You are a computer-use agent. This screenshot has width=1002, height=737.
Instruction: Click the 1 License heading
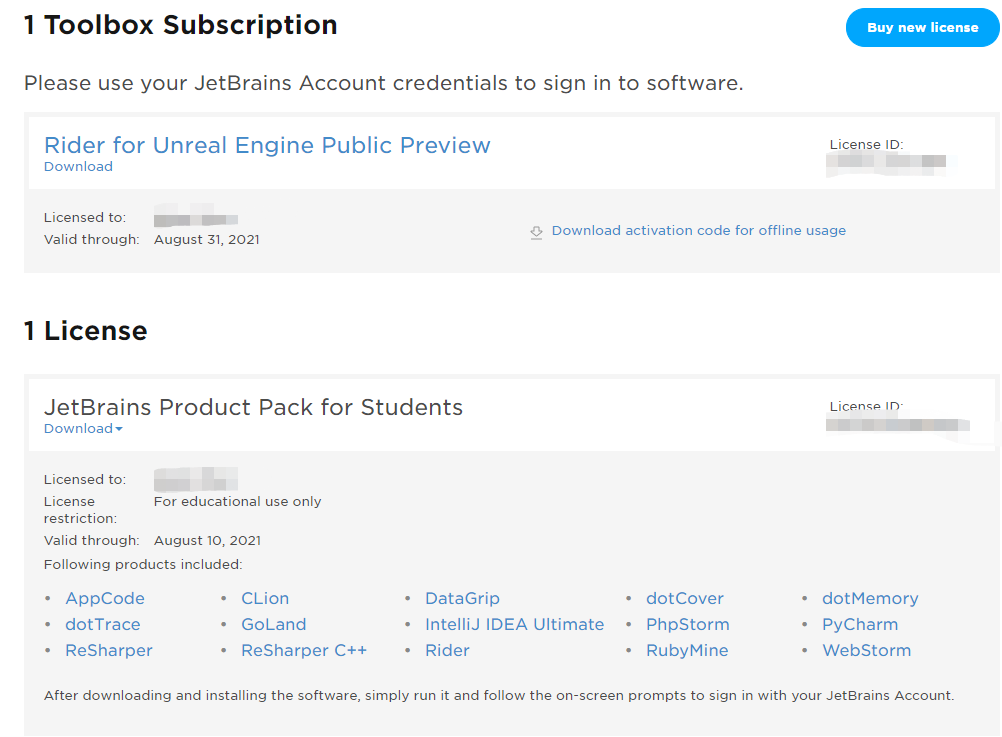click(86, 331)
